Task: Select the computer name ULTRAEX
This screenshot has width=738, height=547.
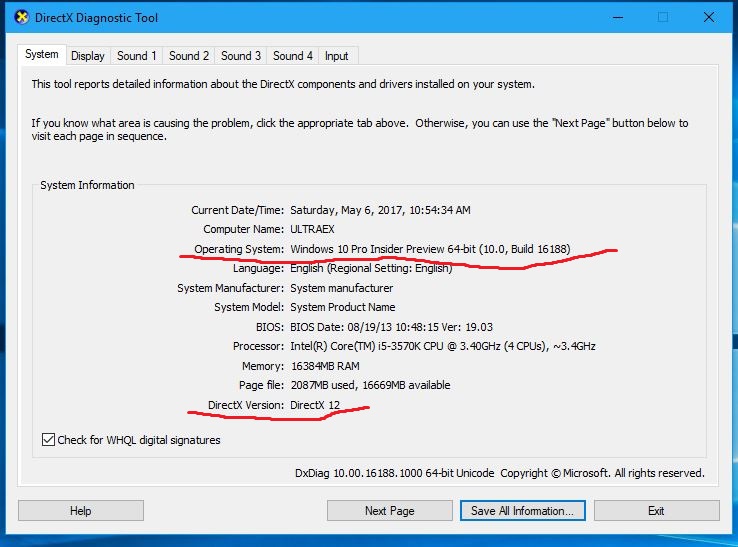Action: click(312, 229)
